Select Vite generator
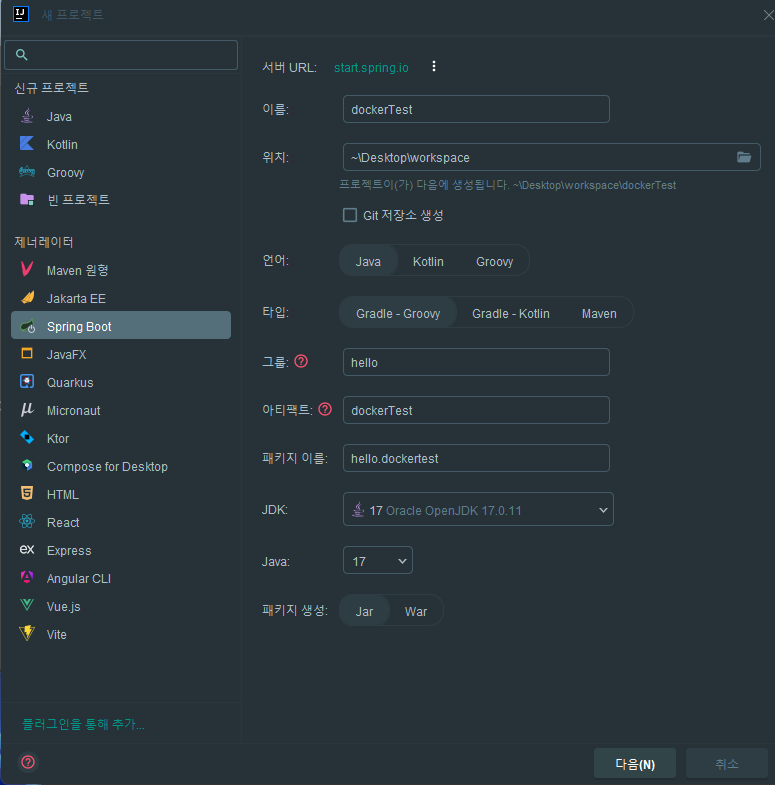 [57, 635]
